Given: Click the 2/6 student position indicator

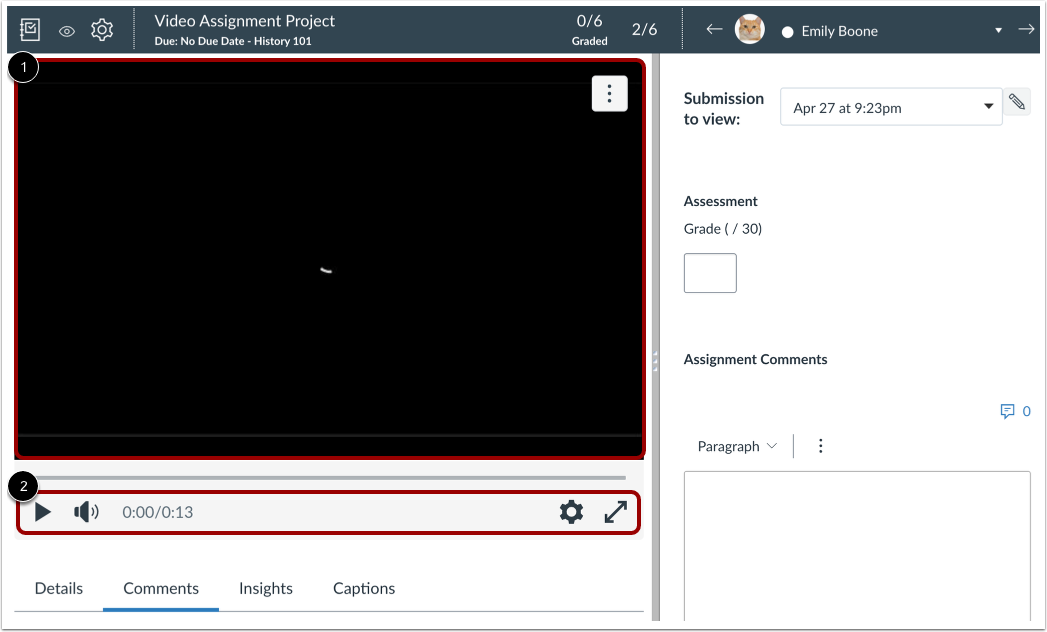Looking at the screenshot, I should (x=644, y=29).
